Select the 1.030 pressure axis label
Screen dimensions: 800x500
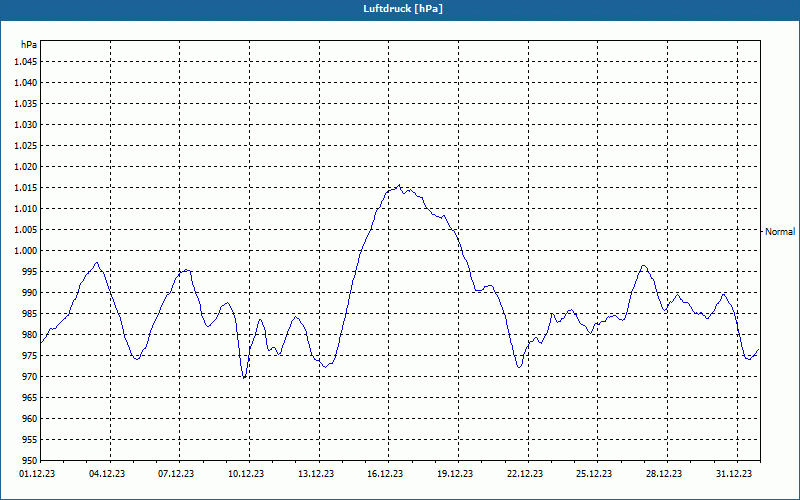[26, 124]
